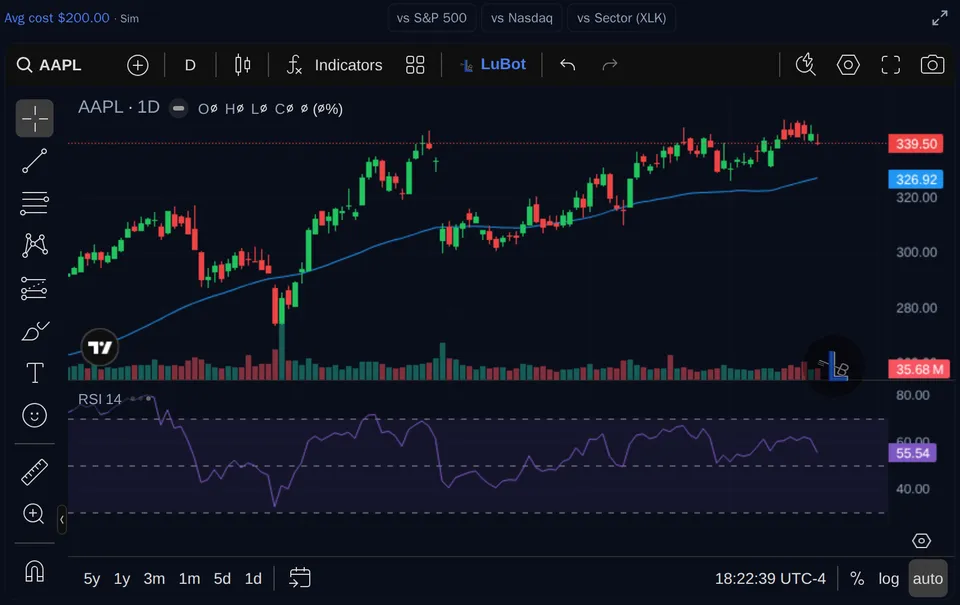Set the range to 5y

pyautogui.click(x=92, y=579)
